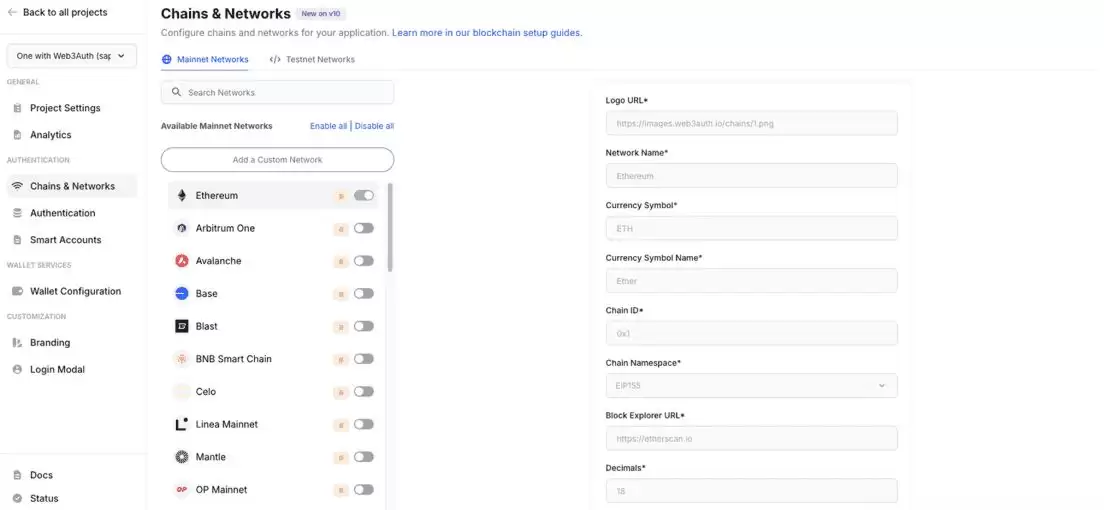Image resolution: width=1104 pixels, height=510 pixels.
Task: Go to Branding customization page
Action: 72,342
